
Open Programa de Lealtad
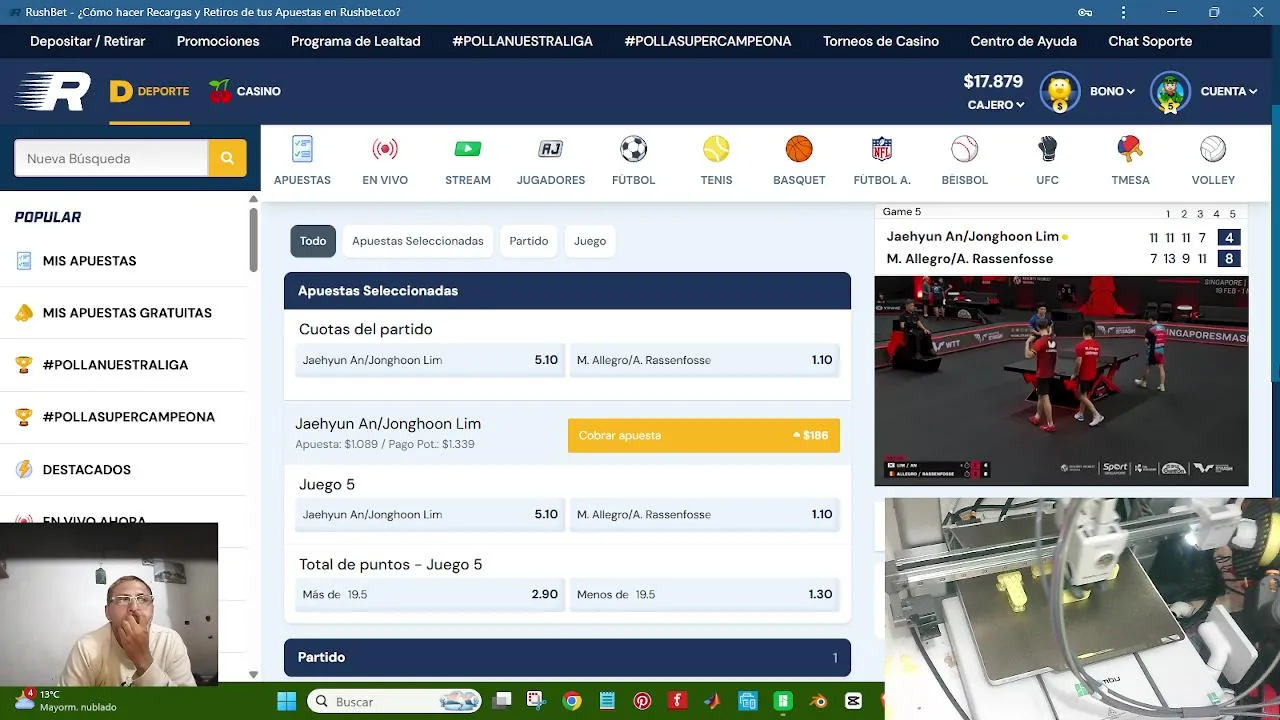pos(356,41)
